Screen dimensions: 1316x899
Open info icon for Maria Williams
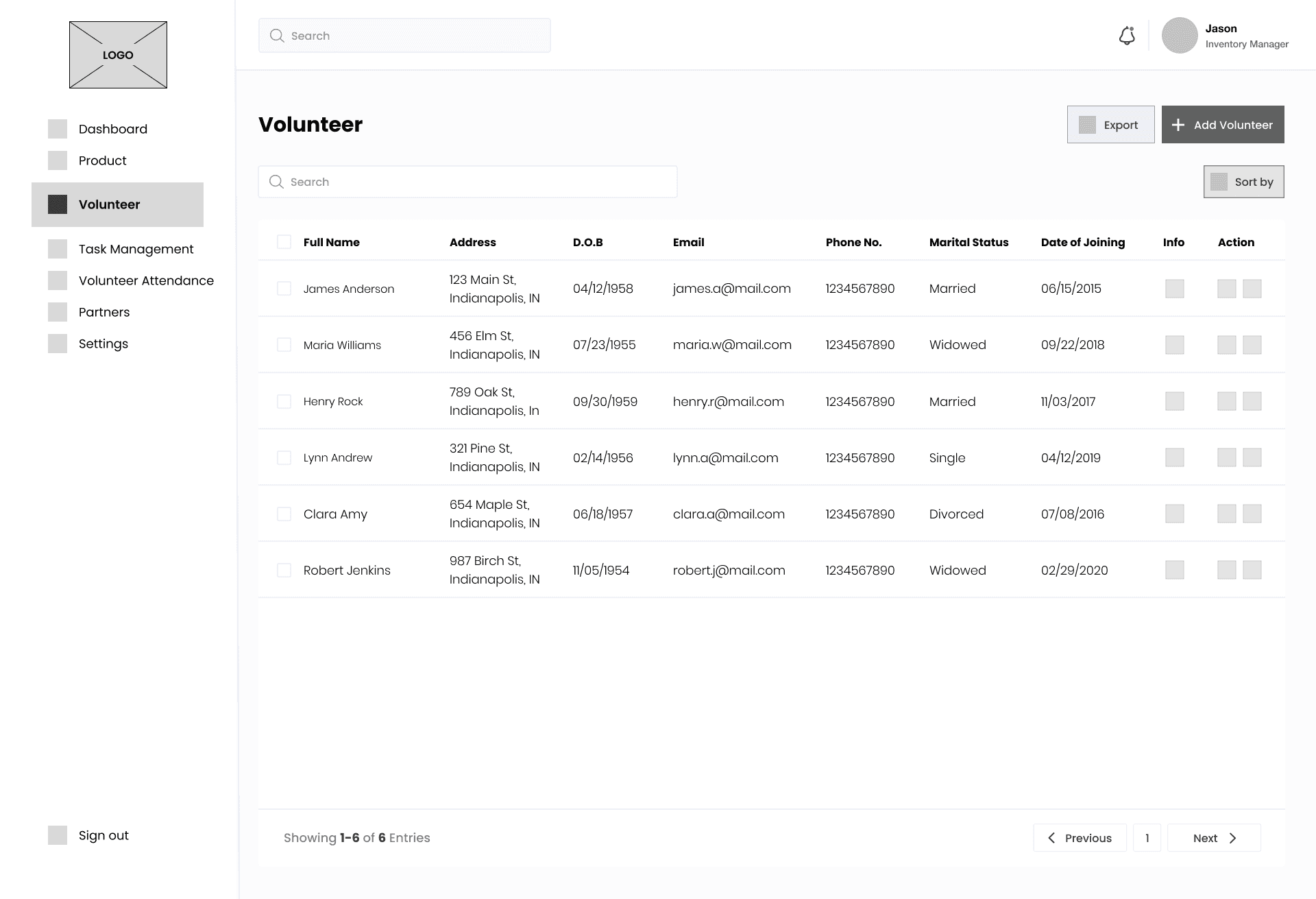(1175, 345)
